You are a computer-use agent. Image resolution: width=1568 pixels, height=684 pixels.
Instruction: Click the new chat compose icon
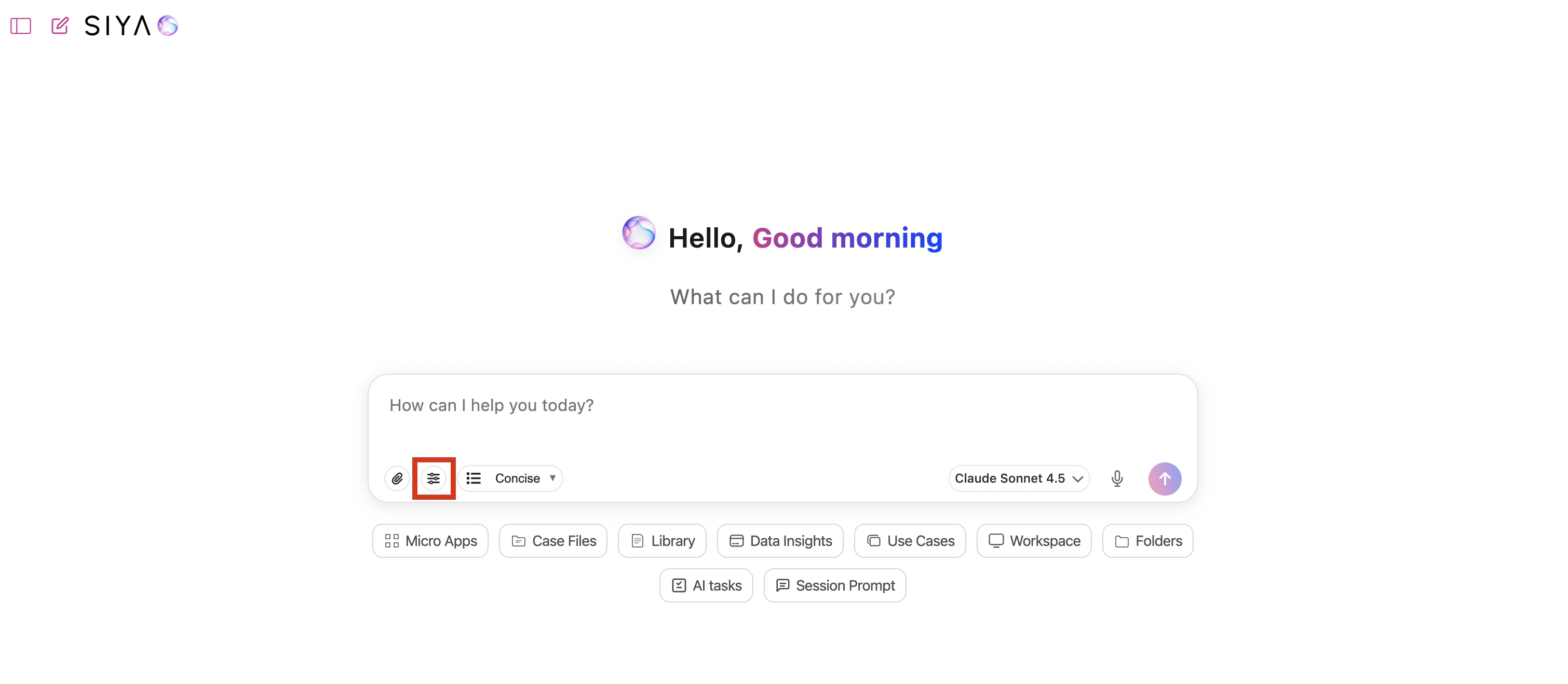[x=60, y=25]
